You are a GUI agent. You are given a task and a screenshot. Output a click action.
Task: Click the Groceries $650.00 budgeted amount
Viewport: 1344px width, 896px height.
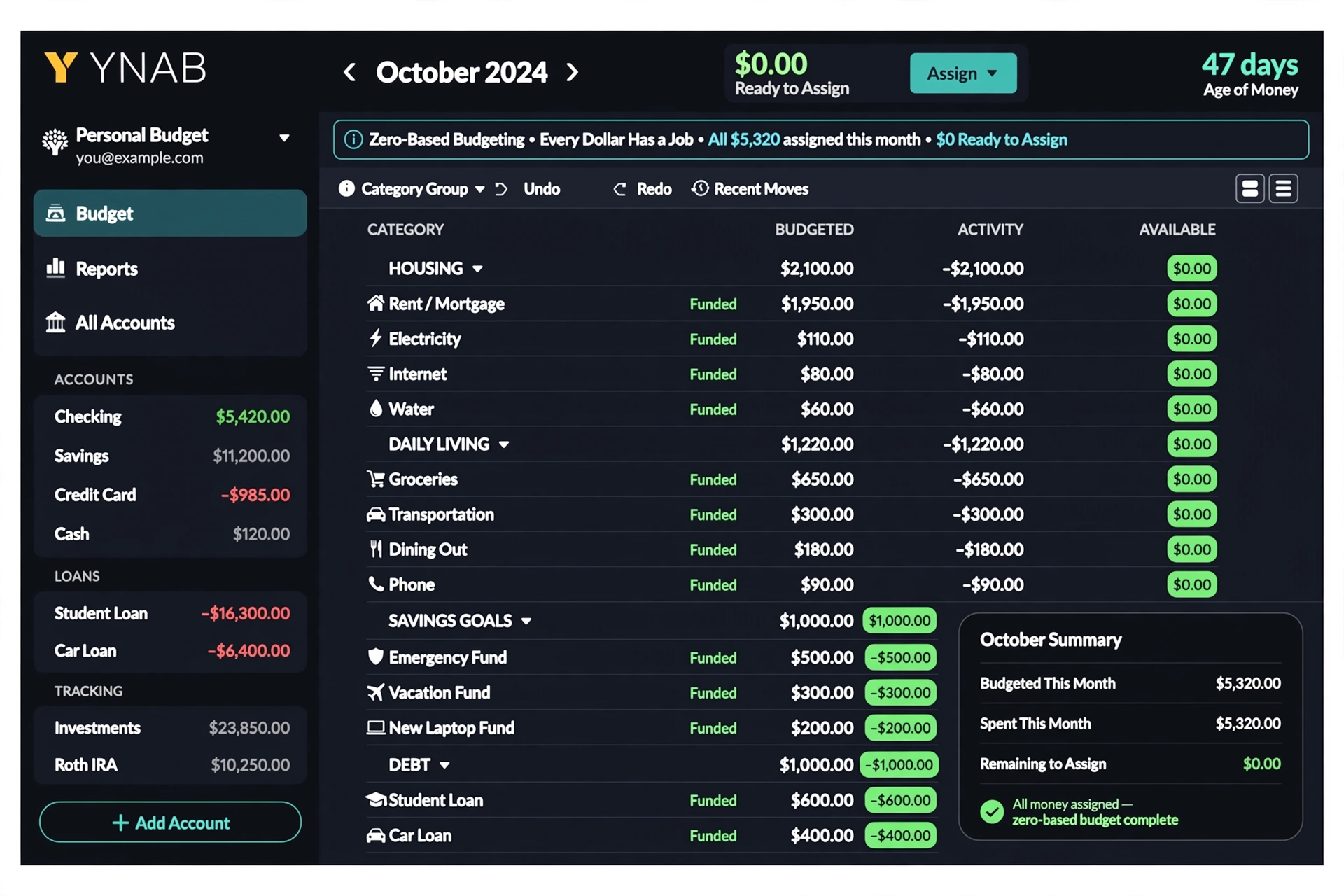pos(822,479)
